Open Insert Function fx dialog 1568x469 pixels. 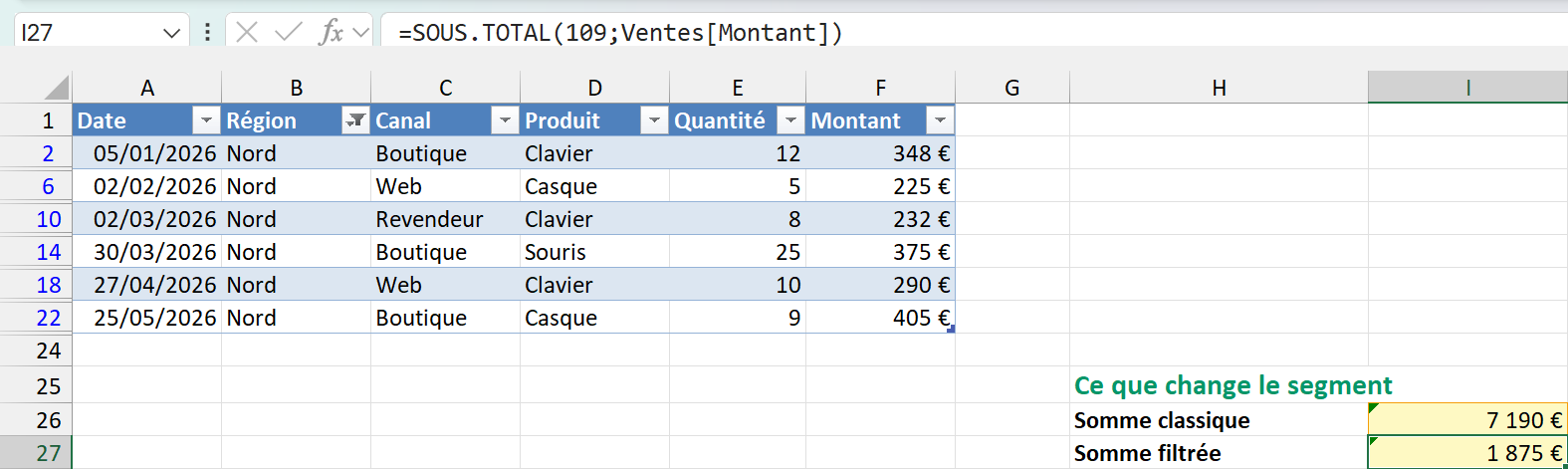click(331, 33)
